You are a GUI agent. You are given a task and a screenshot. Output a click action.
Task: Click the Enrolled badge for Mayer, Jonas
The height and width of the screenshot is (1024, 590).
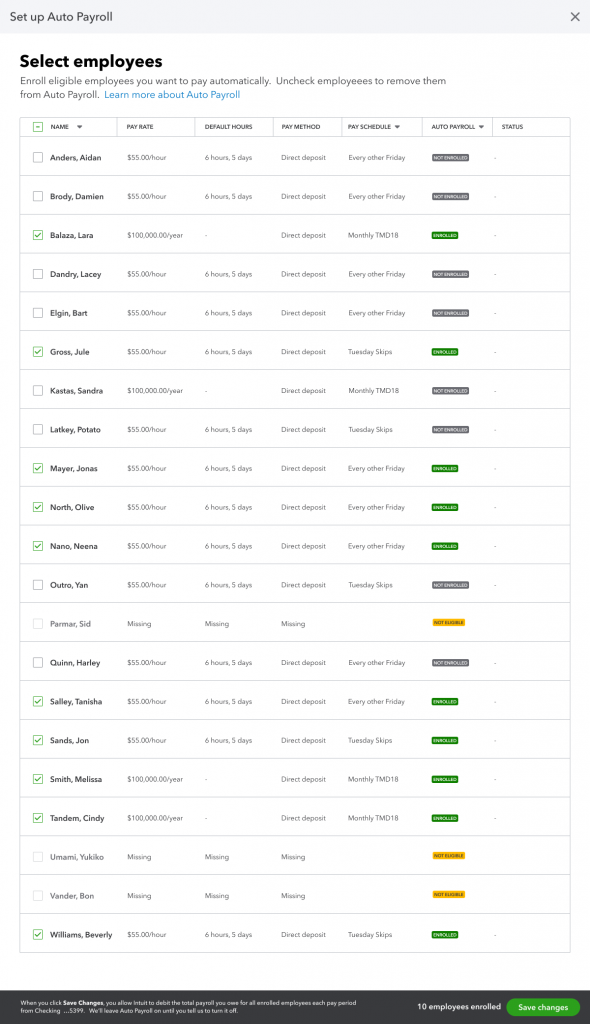click(x=445, y=468)
